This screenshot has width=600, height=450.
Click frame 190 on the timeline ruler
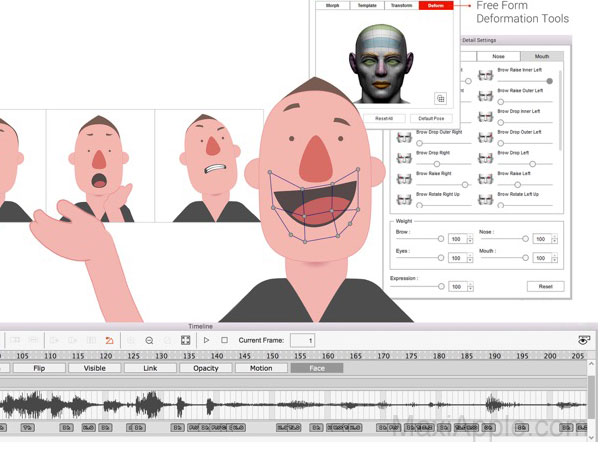click(494, 356)
